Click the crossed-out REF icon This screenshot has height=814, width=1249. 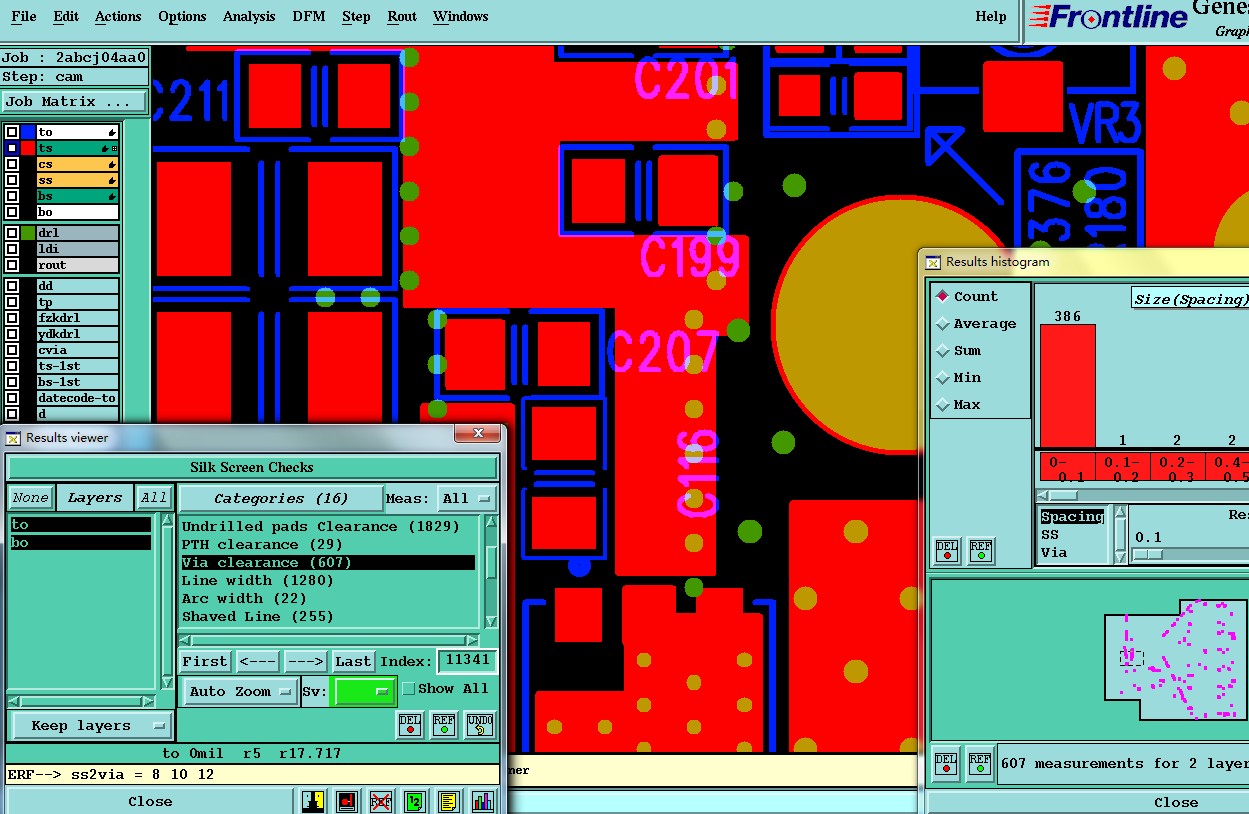tap(381, 801)
